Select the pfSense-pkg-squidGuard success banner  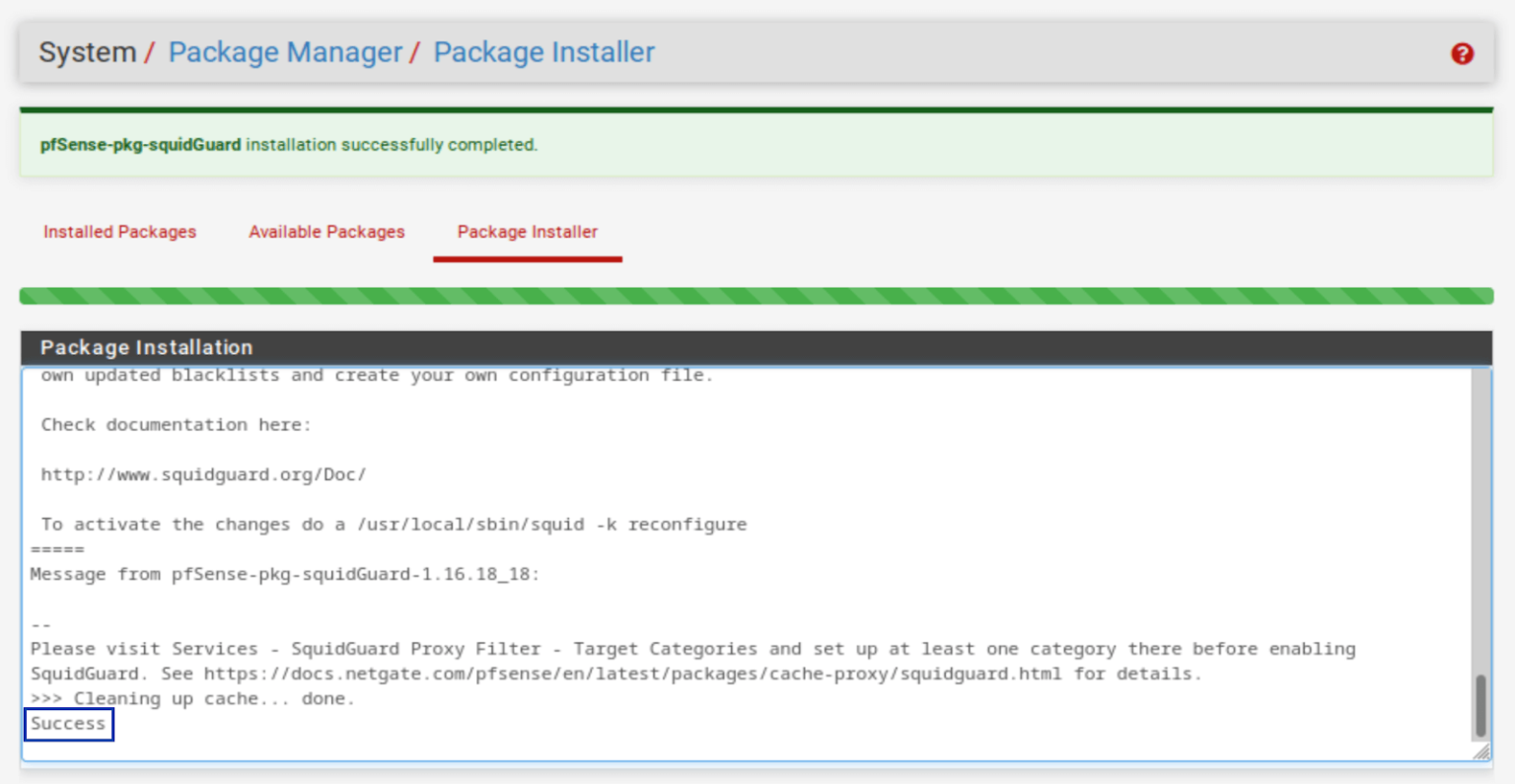(x=757, y=143)
